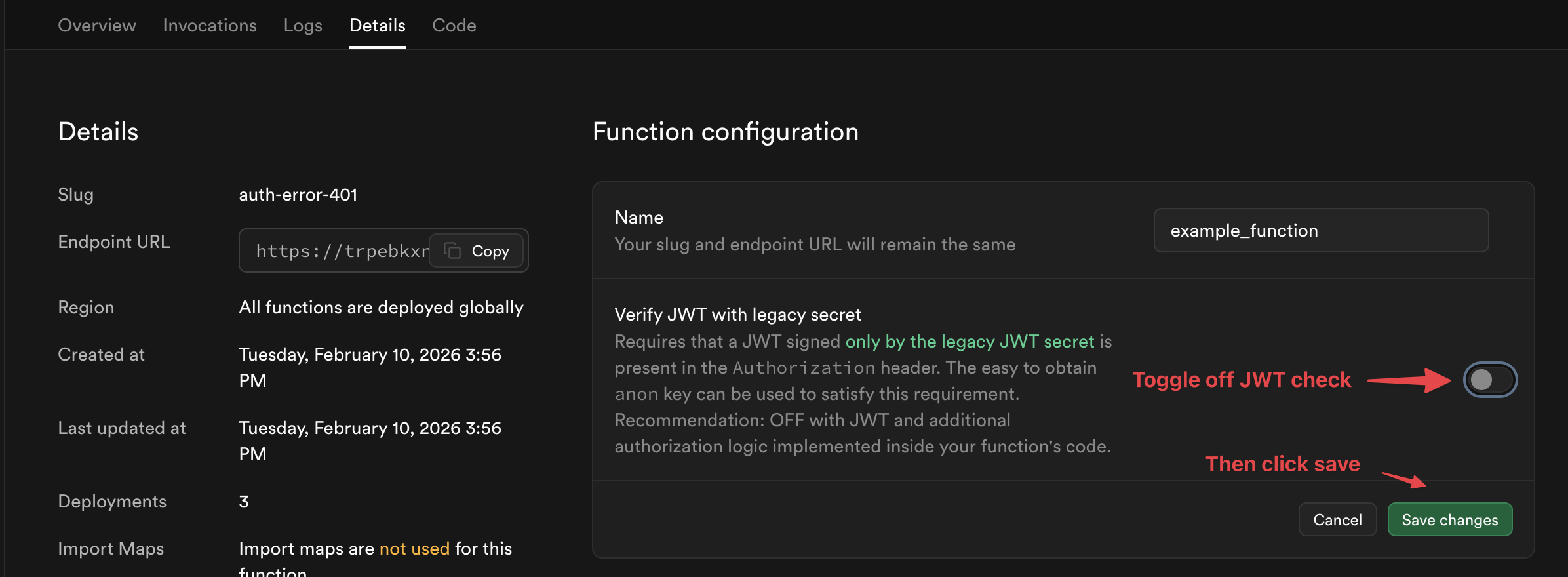Open the Code tab
This screenshot has width=1568, height=577.
[454, 25]
